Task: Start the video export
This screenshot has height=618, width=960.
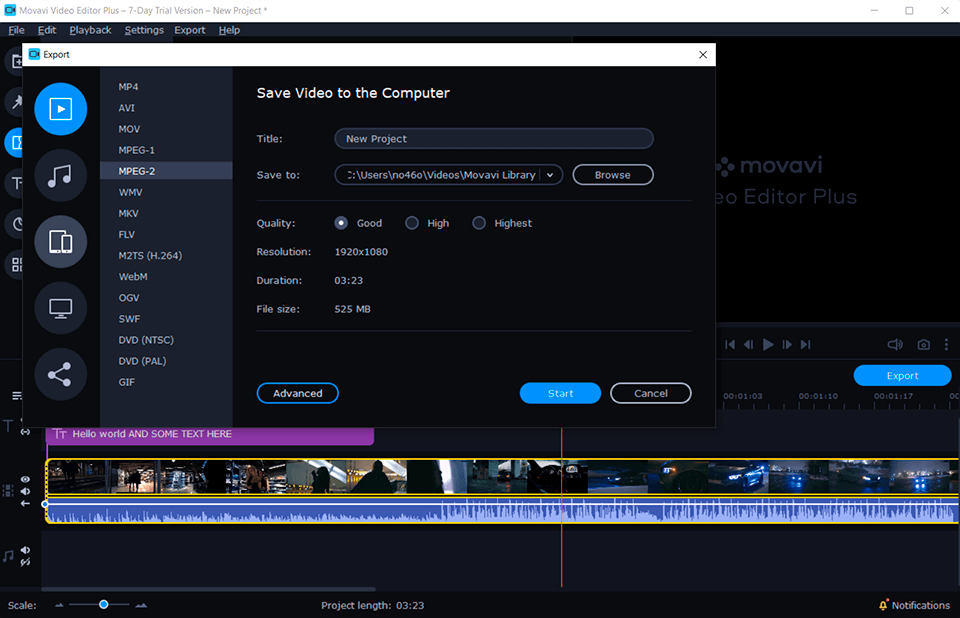Action: pyautogui.click(x=560, y=393)
